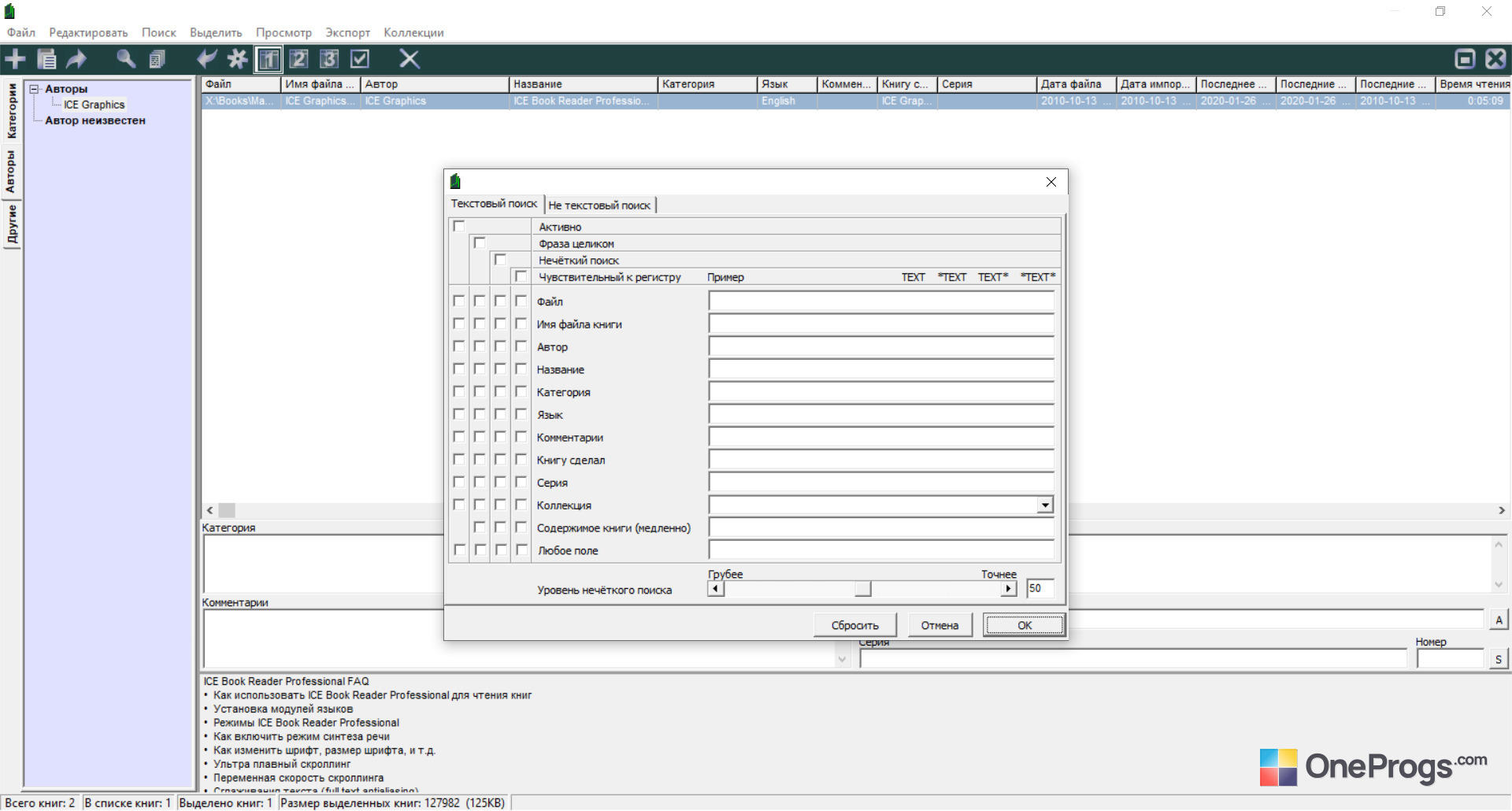Sort by the Название column header

pos(584,84)
